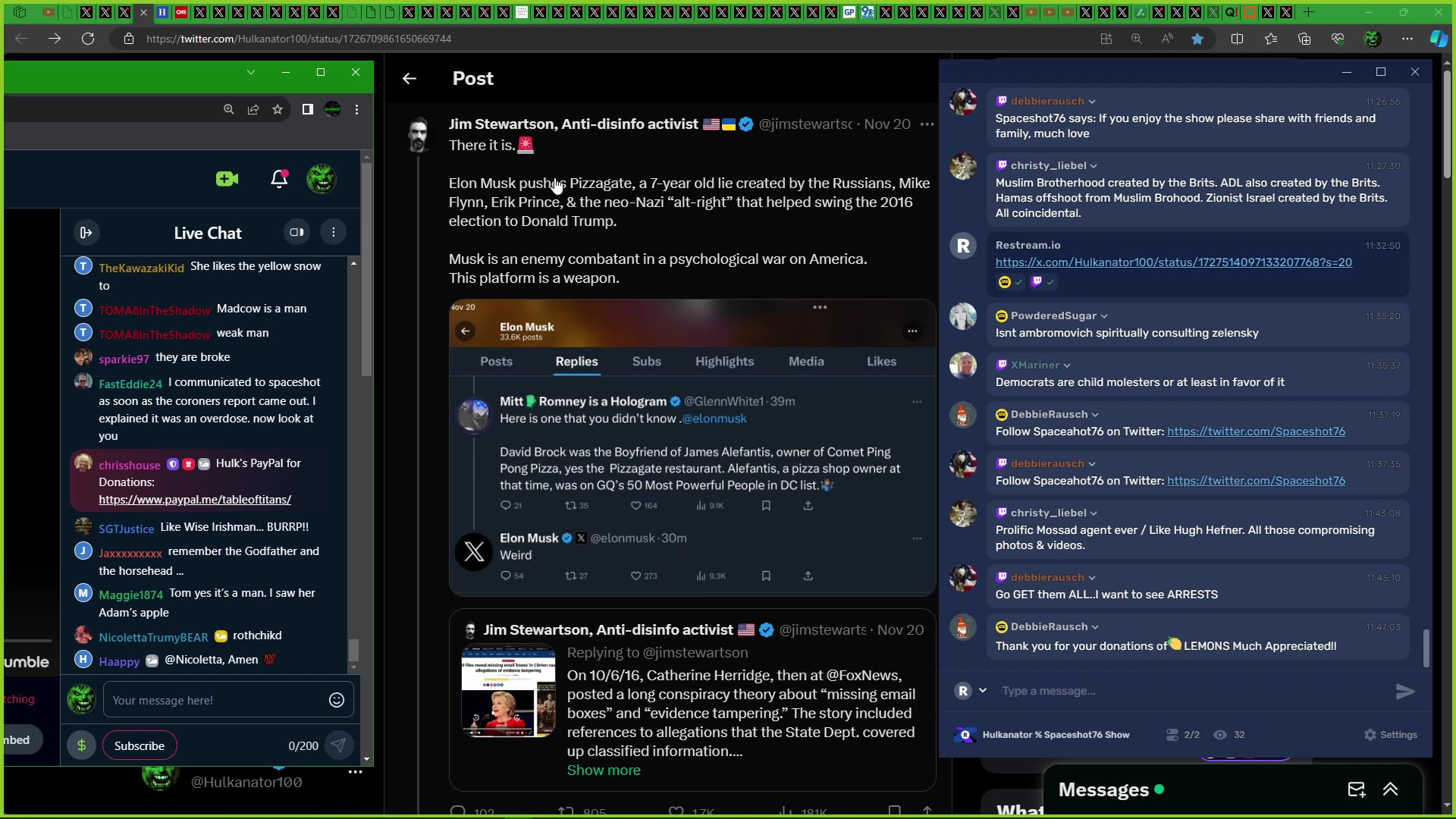The height and width of the screenshot is (819, 1456).
Task: Click new message icon in Messages bar
Action: pyautogui.click(x=1357, y=789)
